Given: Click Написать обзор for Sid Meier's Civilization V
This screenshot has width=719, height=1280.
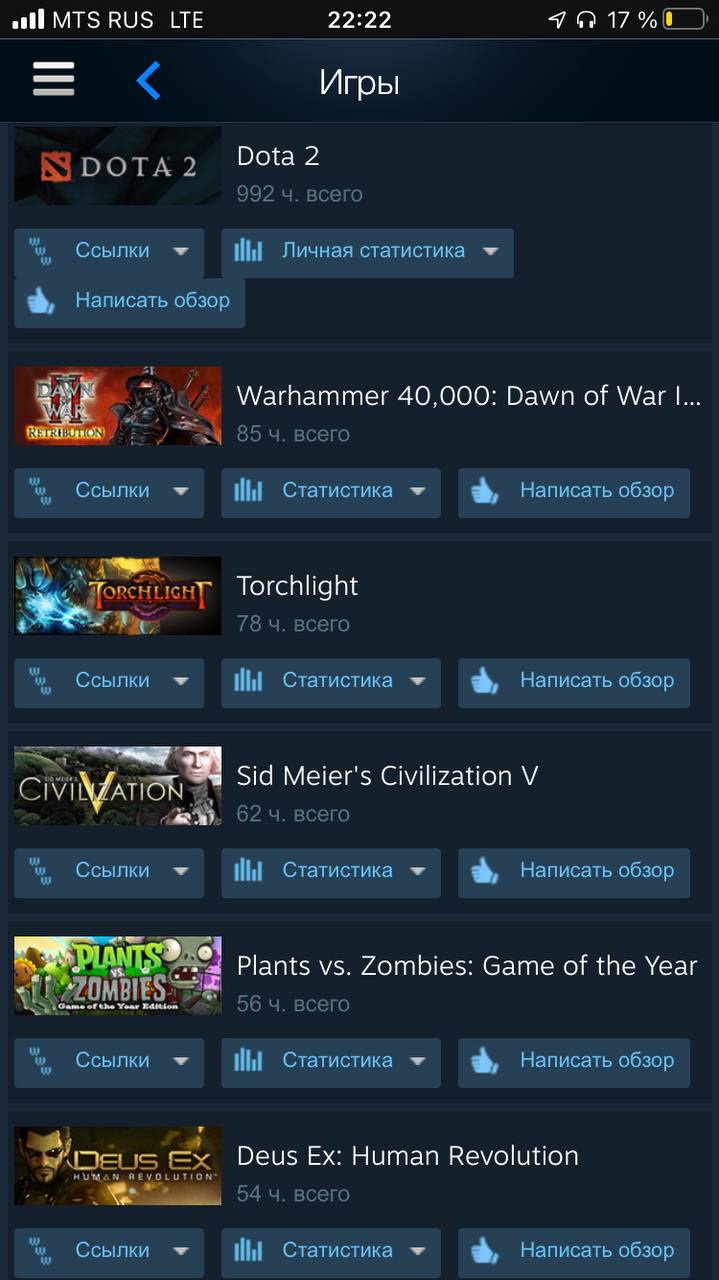Looking at the screenshot, I should coord(574,872).
